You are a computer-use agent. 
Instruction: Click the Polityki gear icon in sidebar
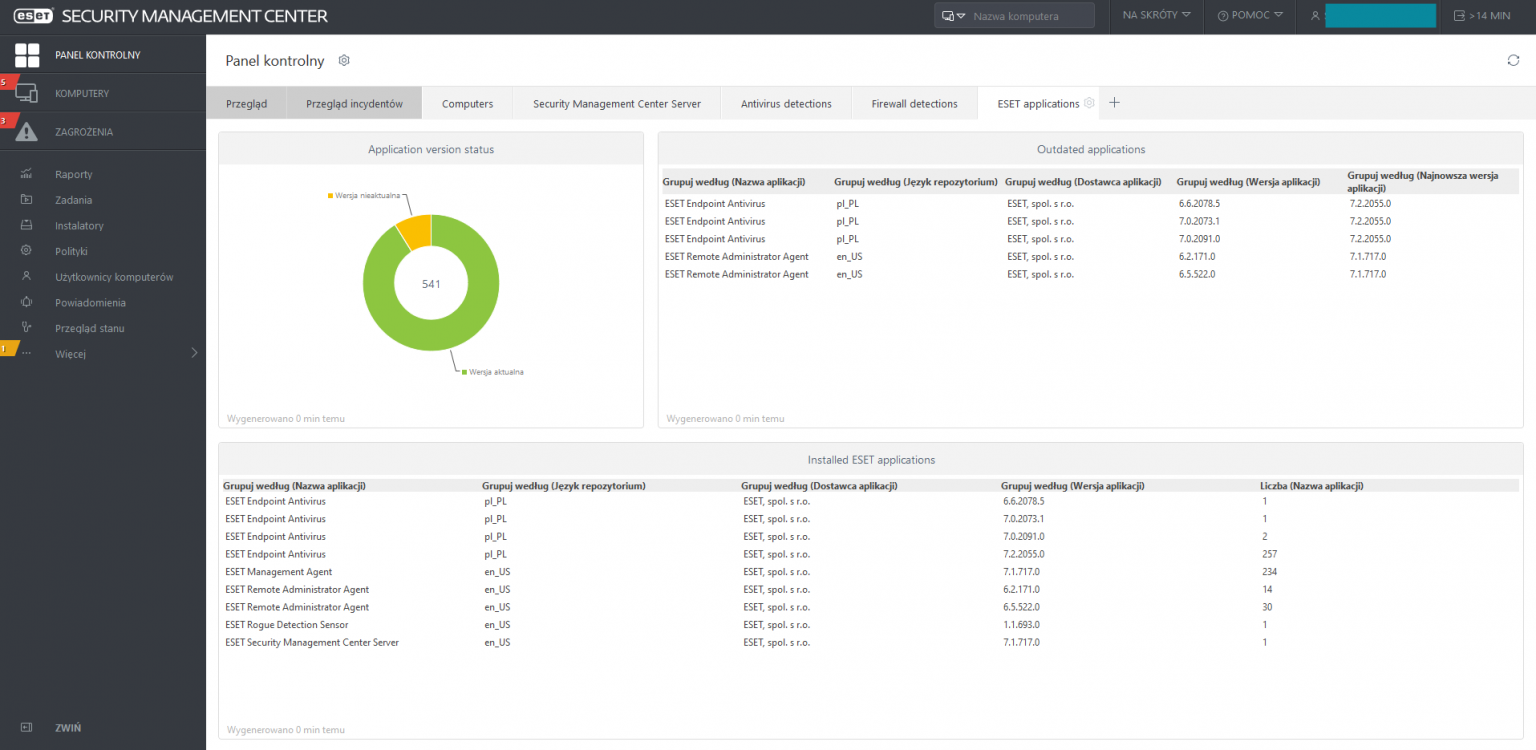coord(27,251)
